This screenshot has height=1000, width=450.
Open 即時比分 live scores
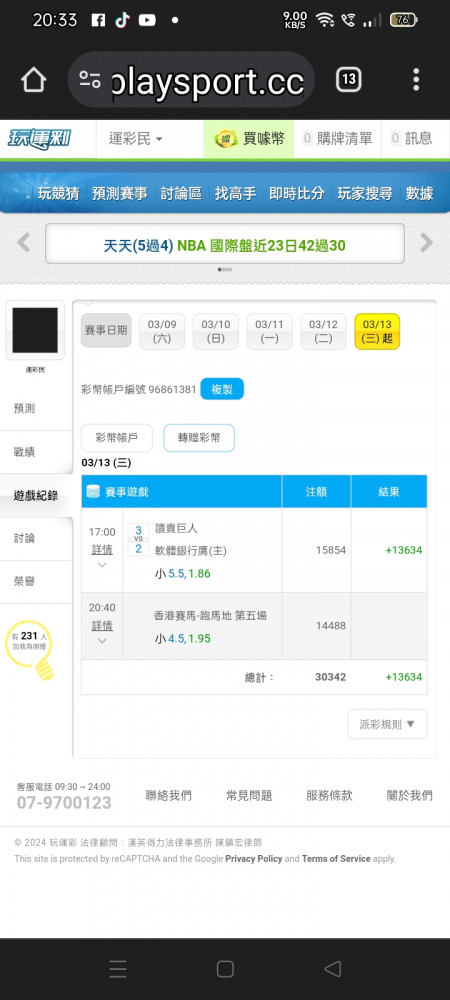pyautogui.click(x=296, y=193)
